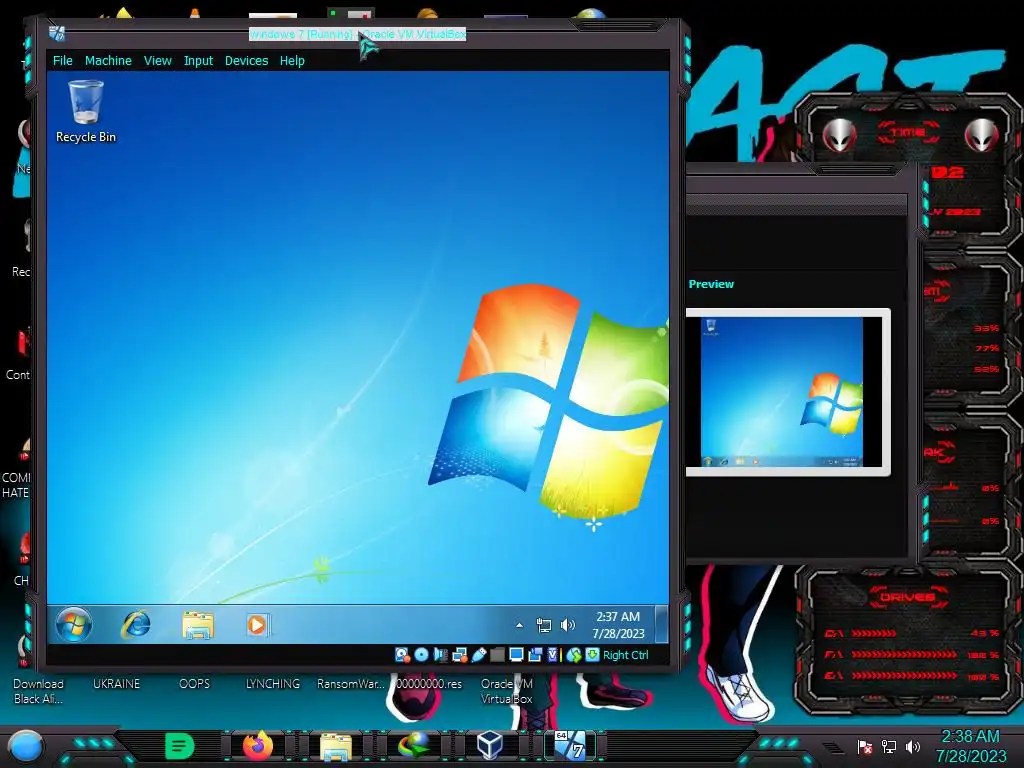1024x768 pixels.
Task: Click the right alien head on TIME gadget
Action: click(x=982, y=135)
